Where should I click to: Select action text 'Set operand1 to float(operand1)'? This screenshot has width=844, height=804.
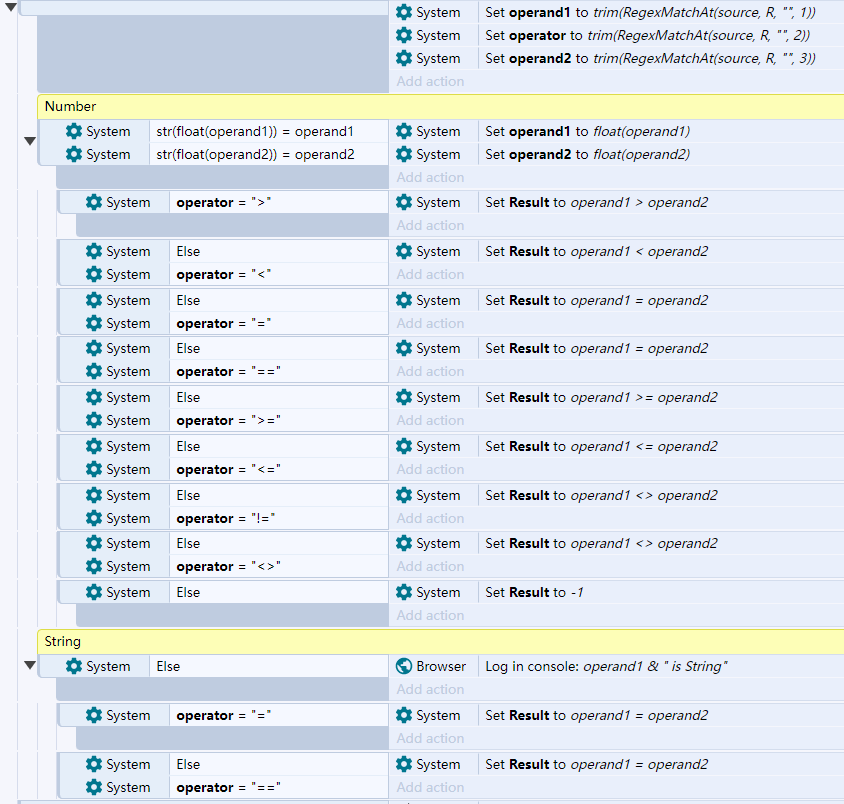point(587,131)
